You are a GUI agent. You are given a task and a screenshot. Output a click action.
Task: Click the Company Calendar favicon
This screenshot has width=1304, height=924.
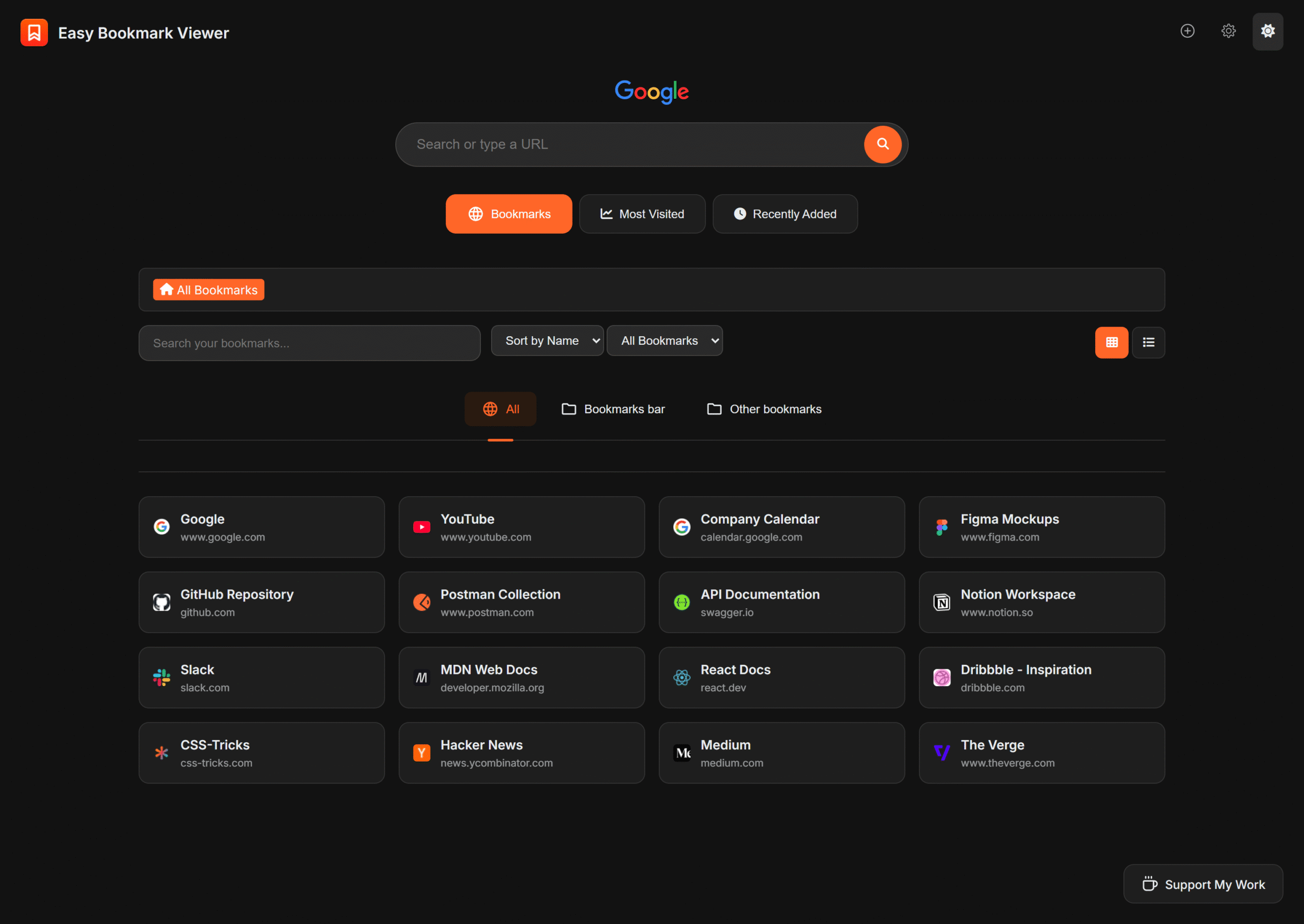pos(682,527)
